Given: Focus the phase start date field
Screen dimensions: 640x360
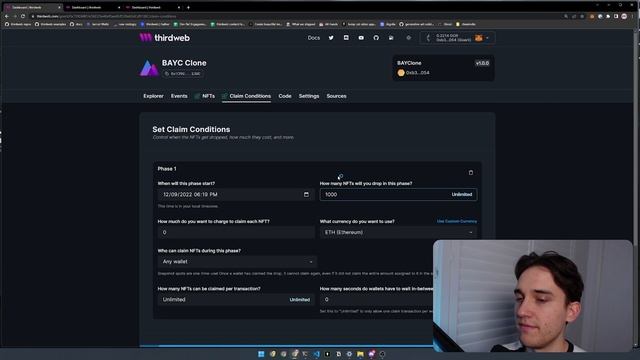Looking at the screenshot, I should 236,195.
